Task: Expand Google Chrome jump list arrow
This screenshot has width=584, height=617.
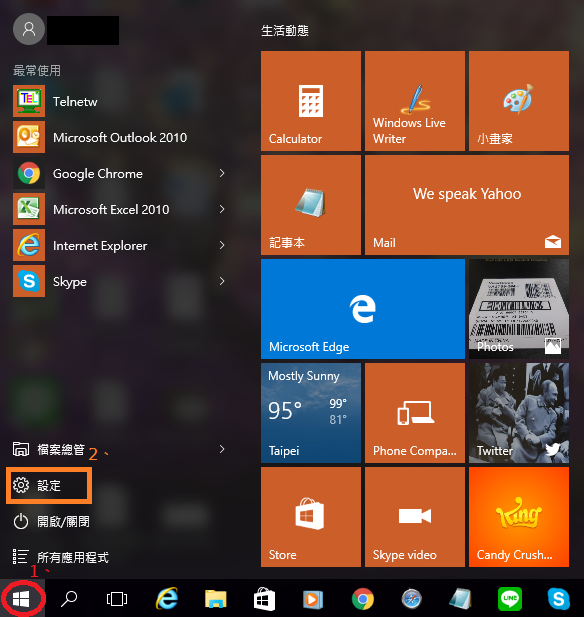Action: 222,173
